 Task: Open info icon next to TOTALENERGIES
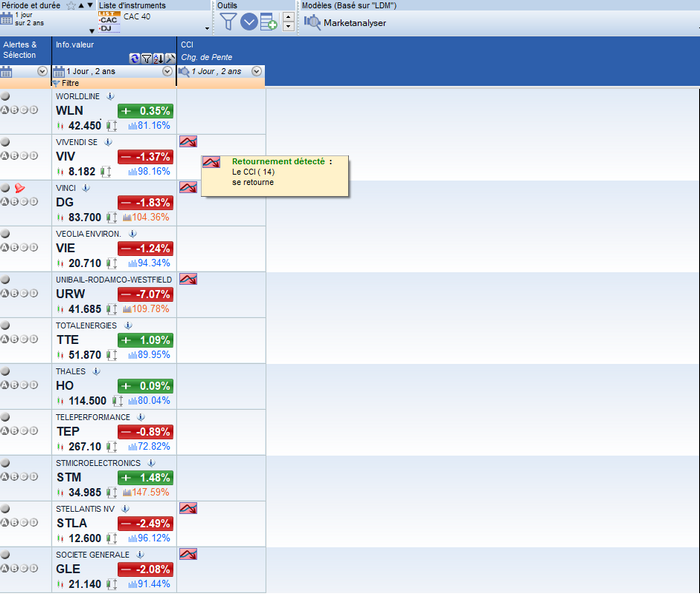click(128, 326)
